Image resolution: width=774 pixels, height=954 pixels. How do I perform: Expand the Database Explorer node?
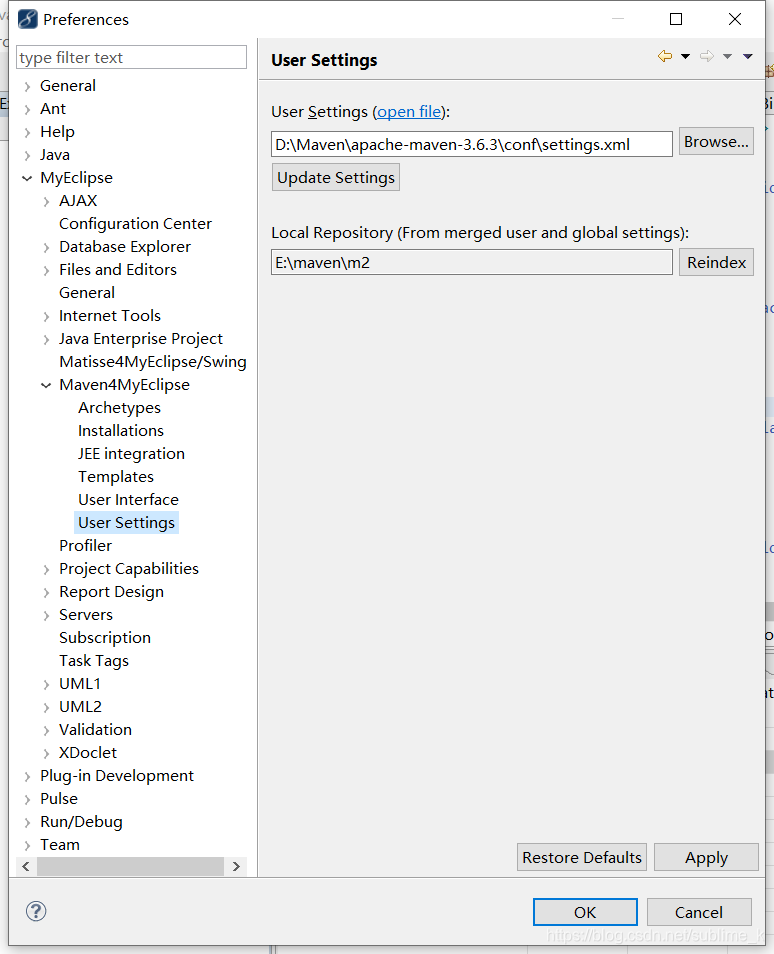tap(46, 248)
